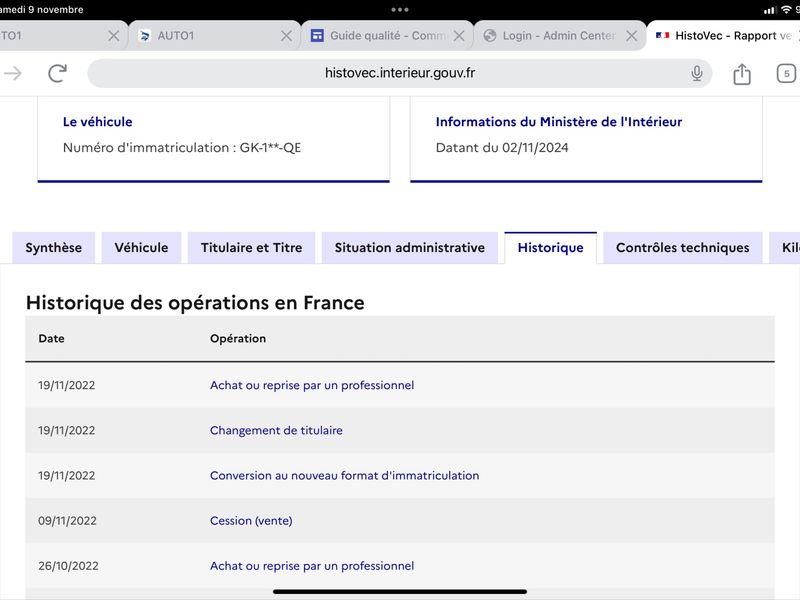Click the globe favicon of Login tab

[x=490, y=36]
